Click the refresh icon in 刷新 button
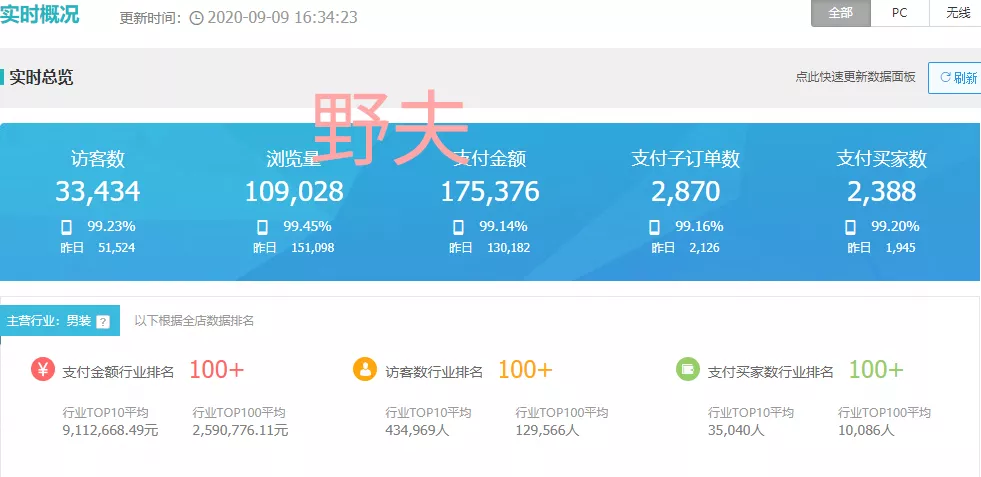This screenshot has width=981, height=477. [945, 78]
